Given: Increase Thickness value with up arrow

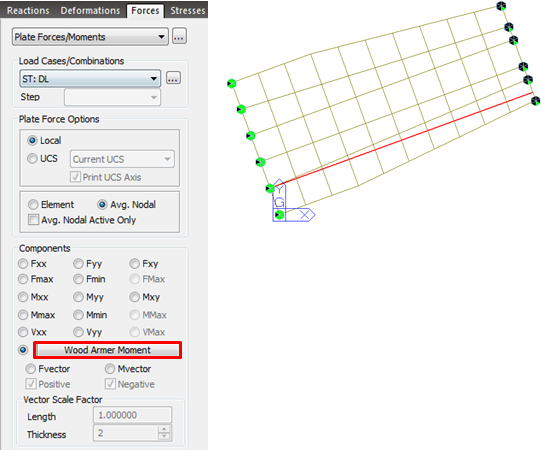Looking at the screenshot, I should 164,429.
